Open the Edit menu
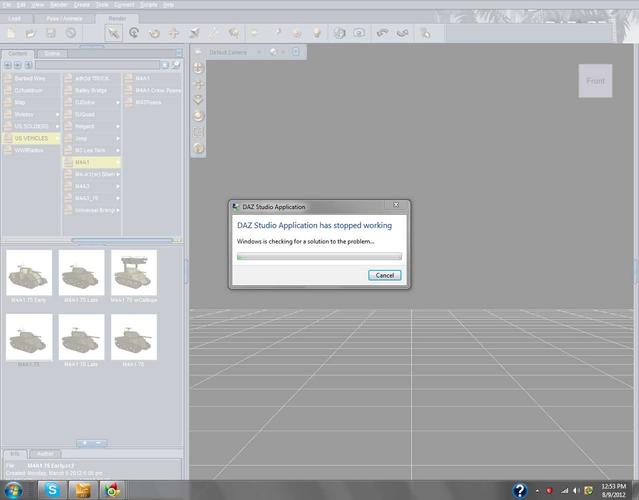Viewport: 639px width, 500px height. (21, 5)
